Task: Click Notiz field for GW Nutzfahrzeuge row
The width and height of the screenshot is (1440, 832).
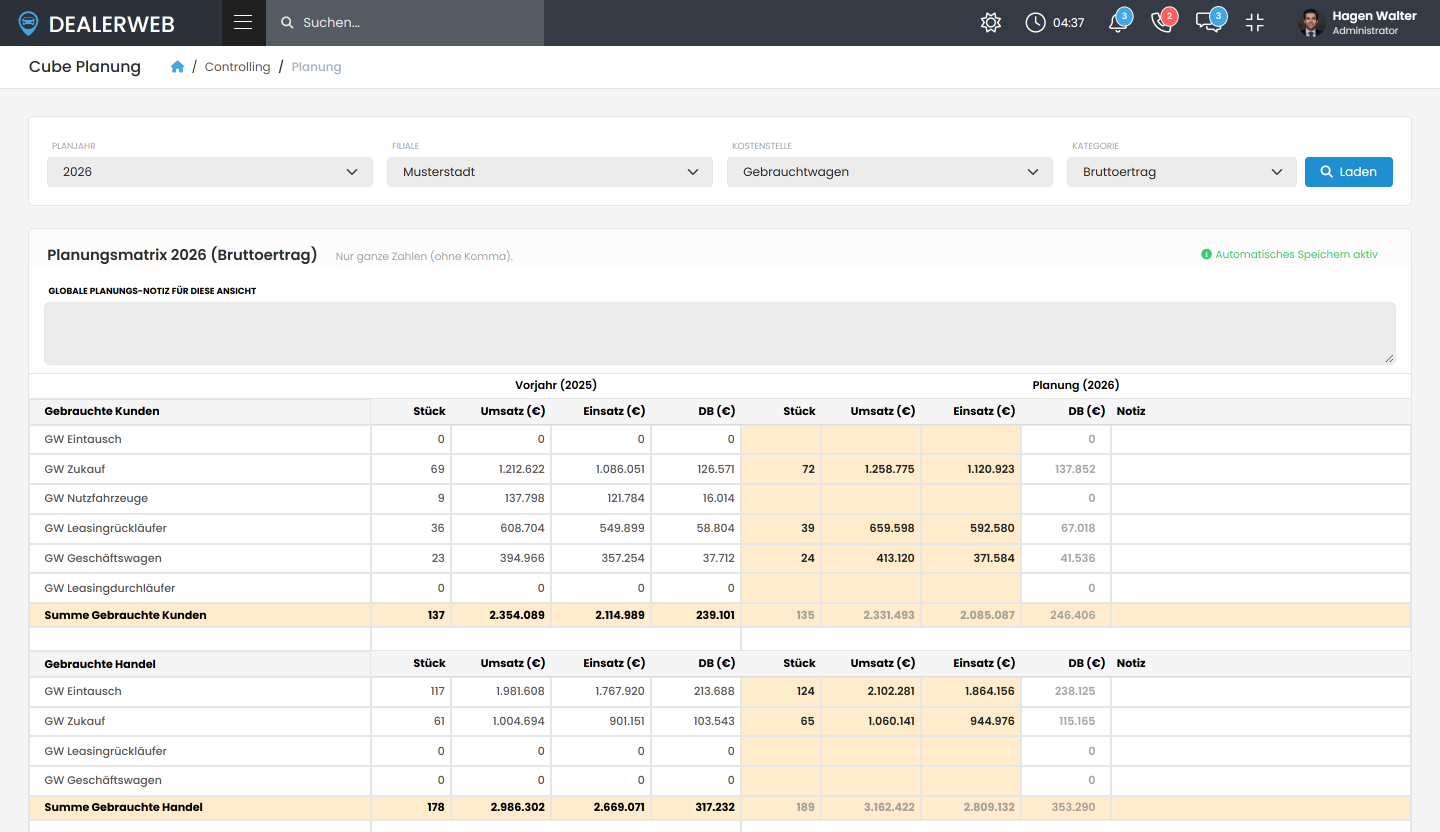Action: pyautogui.click(x=1261, y=498)
